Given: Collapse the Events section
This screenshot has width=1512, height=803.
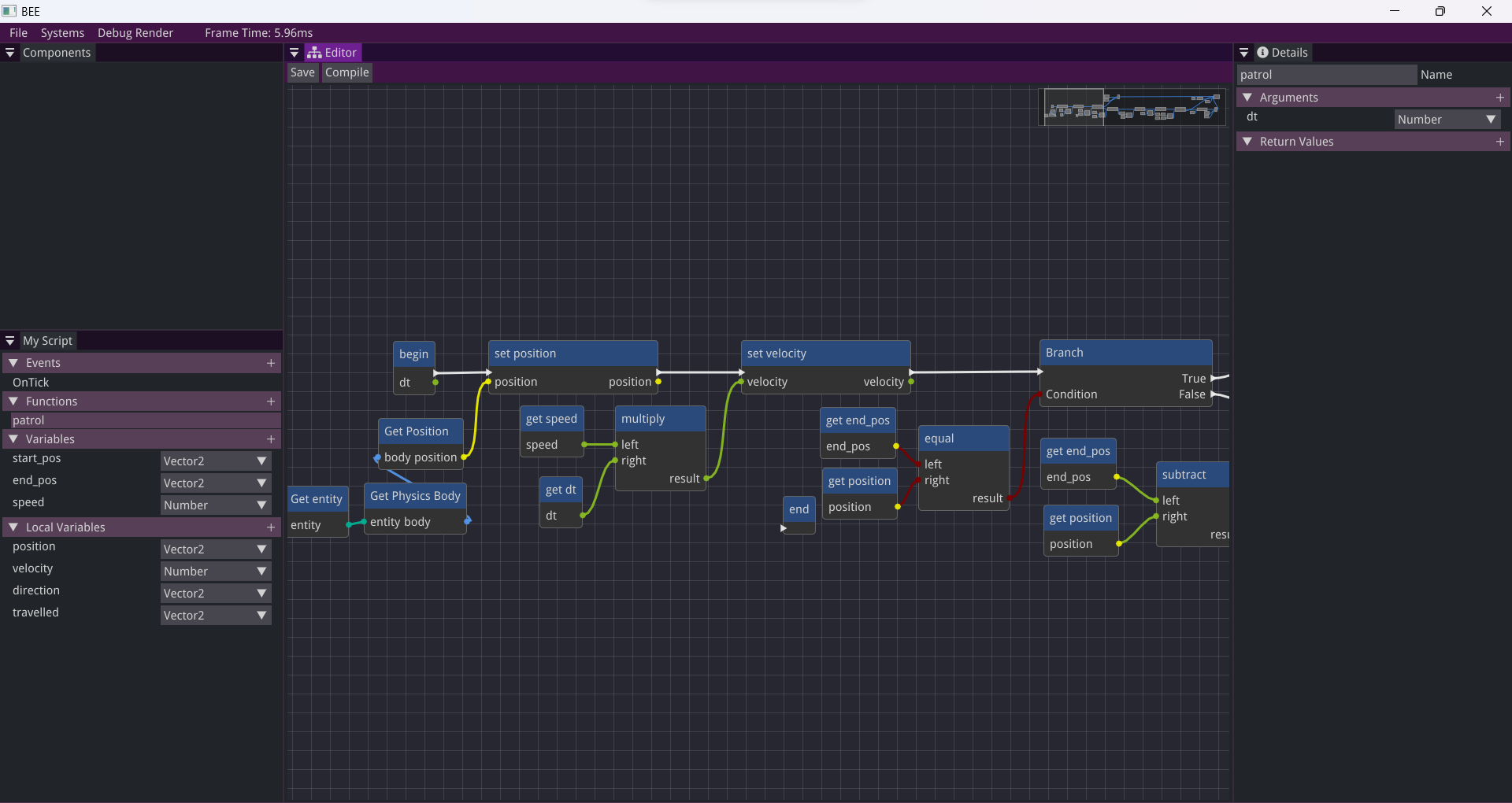Looking at the screenshot, I should [13, 363].
